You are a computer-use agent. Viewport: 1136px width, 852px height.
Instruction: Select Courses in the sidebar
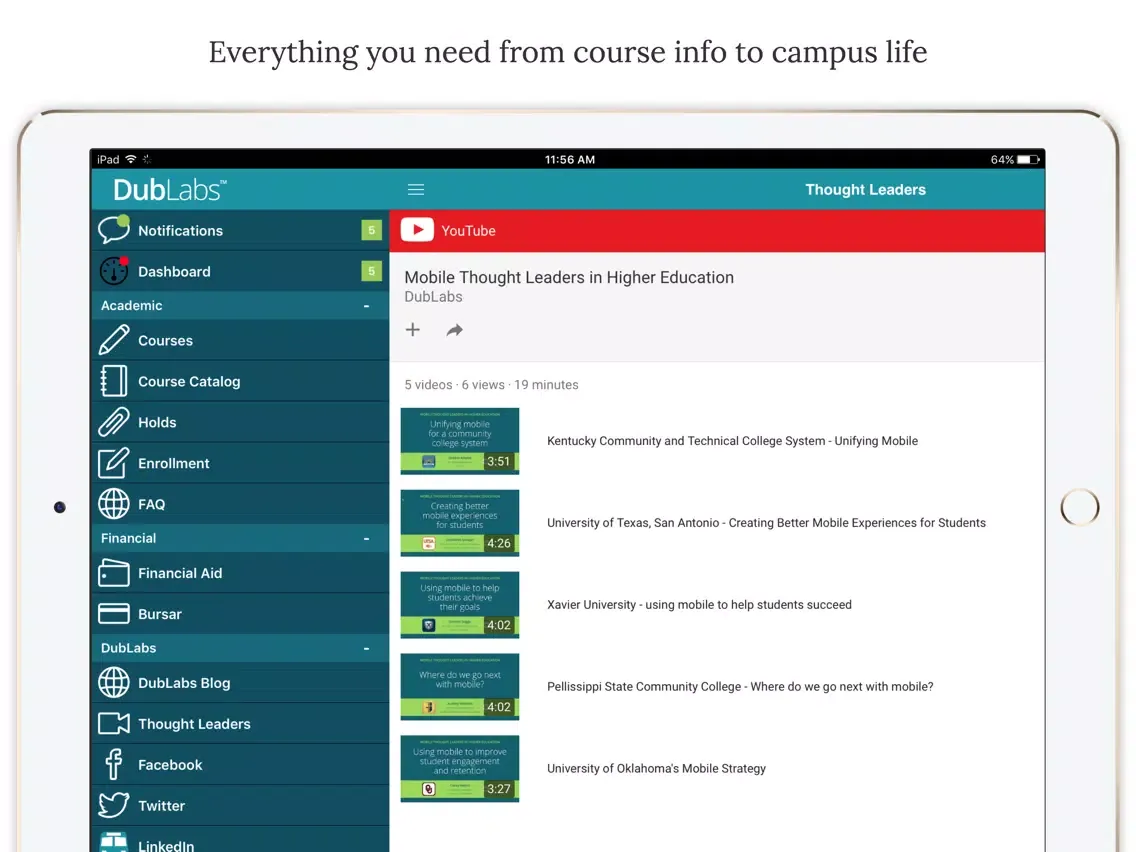241,340
